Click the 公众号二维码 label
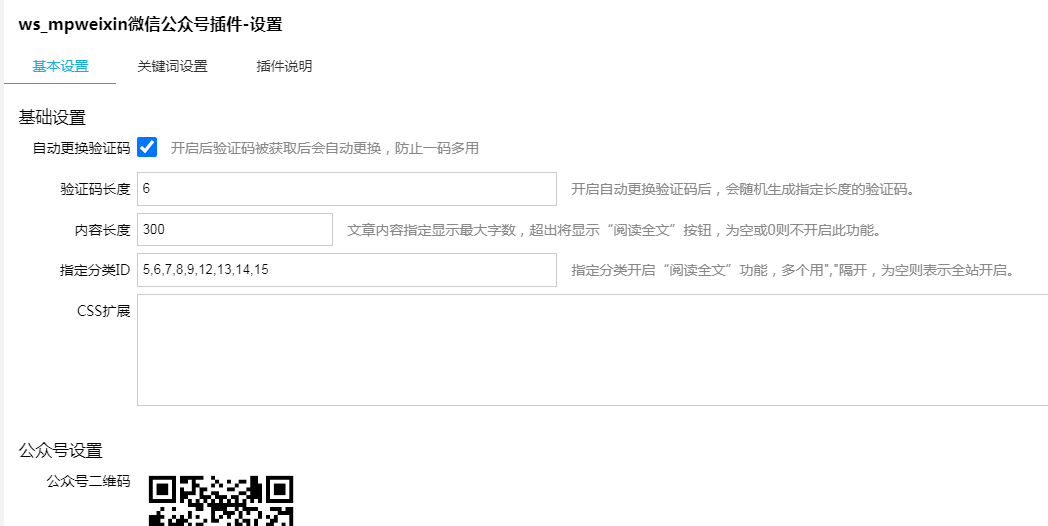 point(88,481)
